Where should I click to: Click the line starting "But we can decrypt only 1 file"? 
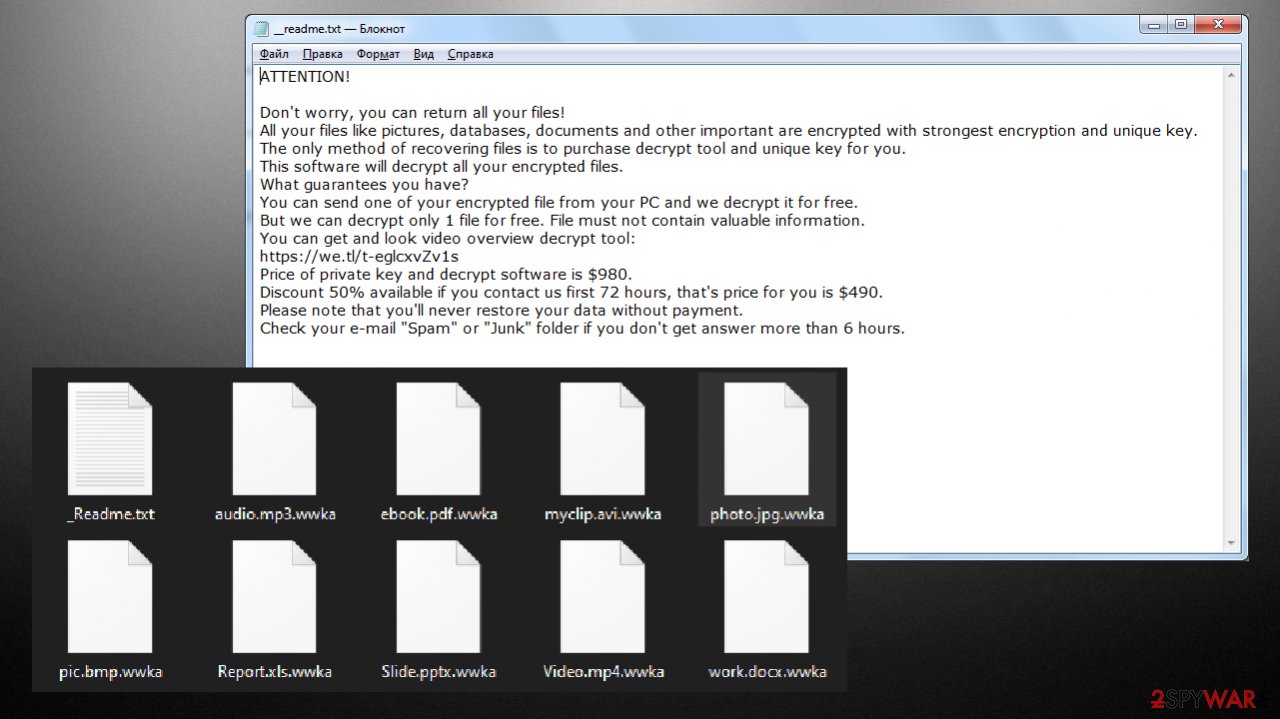(562, 221)
